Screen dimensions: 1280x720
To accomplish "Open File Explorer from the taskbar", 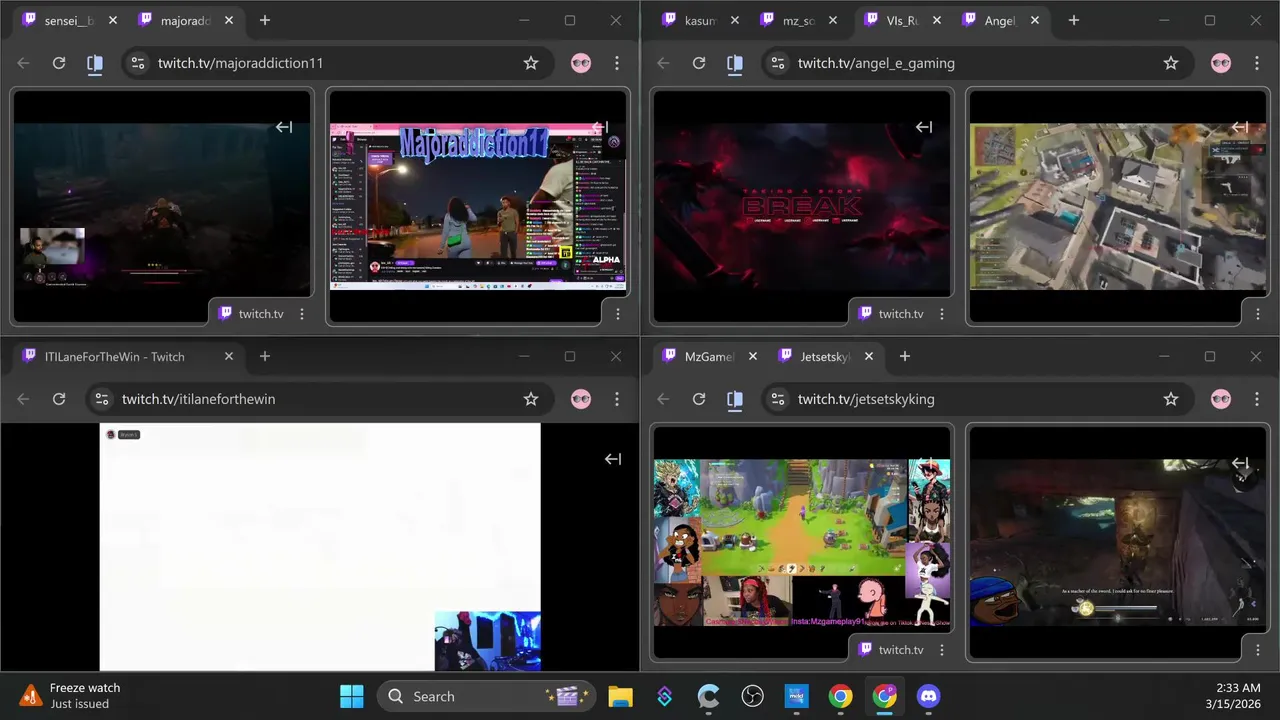I will (621, 696).
